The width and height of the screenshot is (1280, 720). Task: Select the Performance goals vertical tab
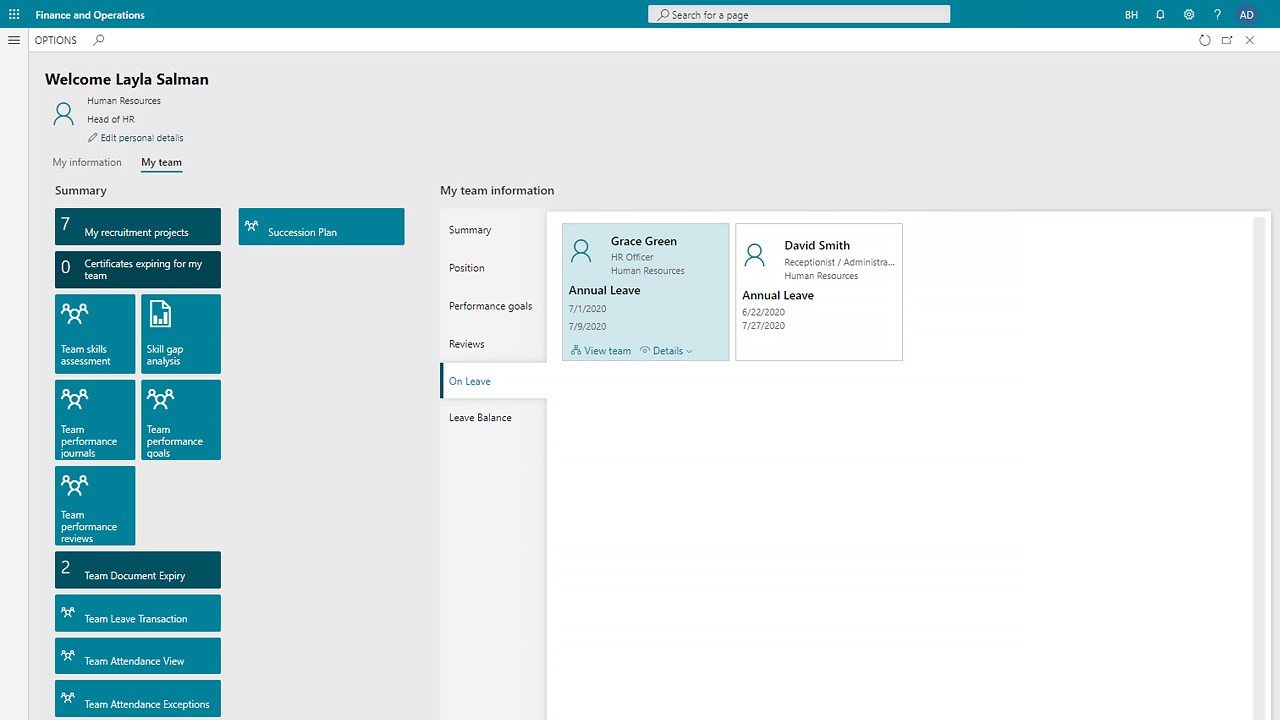click(x=493, y=306)
